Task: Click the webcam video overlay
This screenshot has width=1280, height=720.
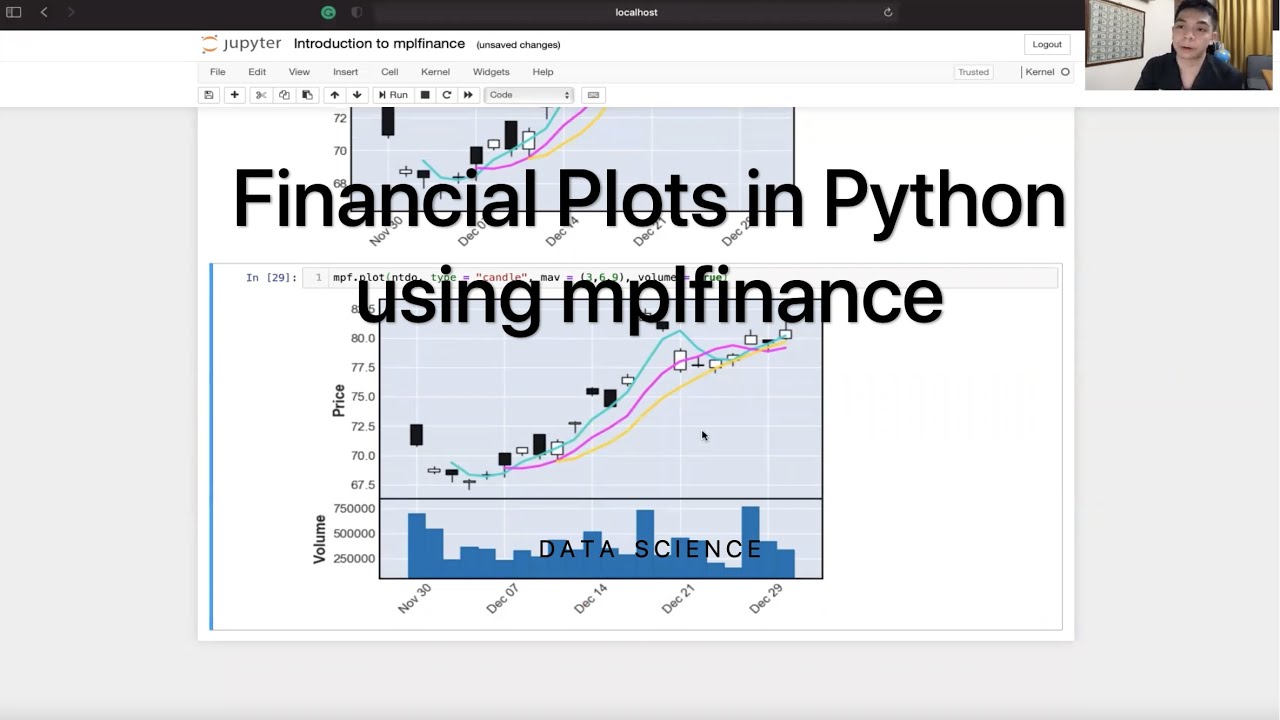Action: click(x=1178, y=45)
